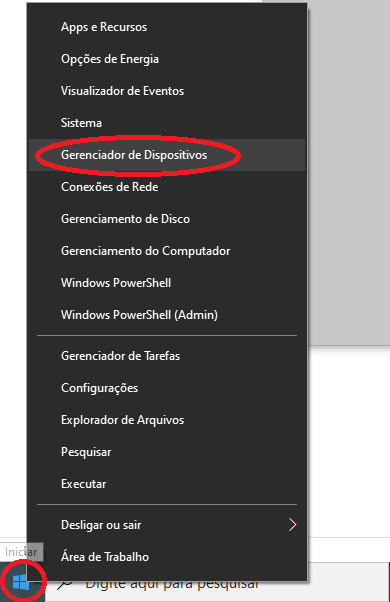Click the Windows Start button icon

click(x=21, y=582)
